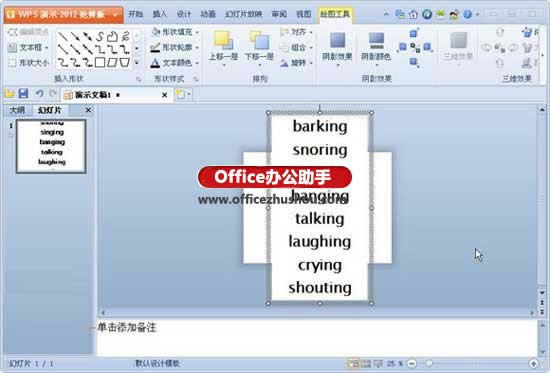
Task: Switch to normal view in status bar
Action: tap(353, 364)
